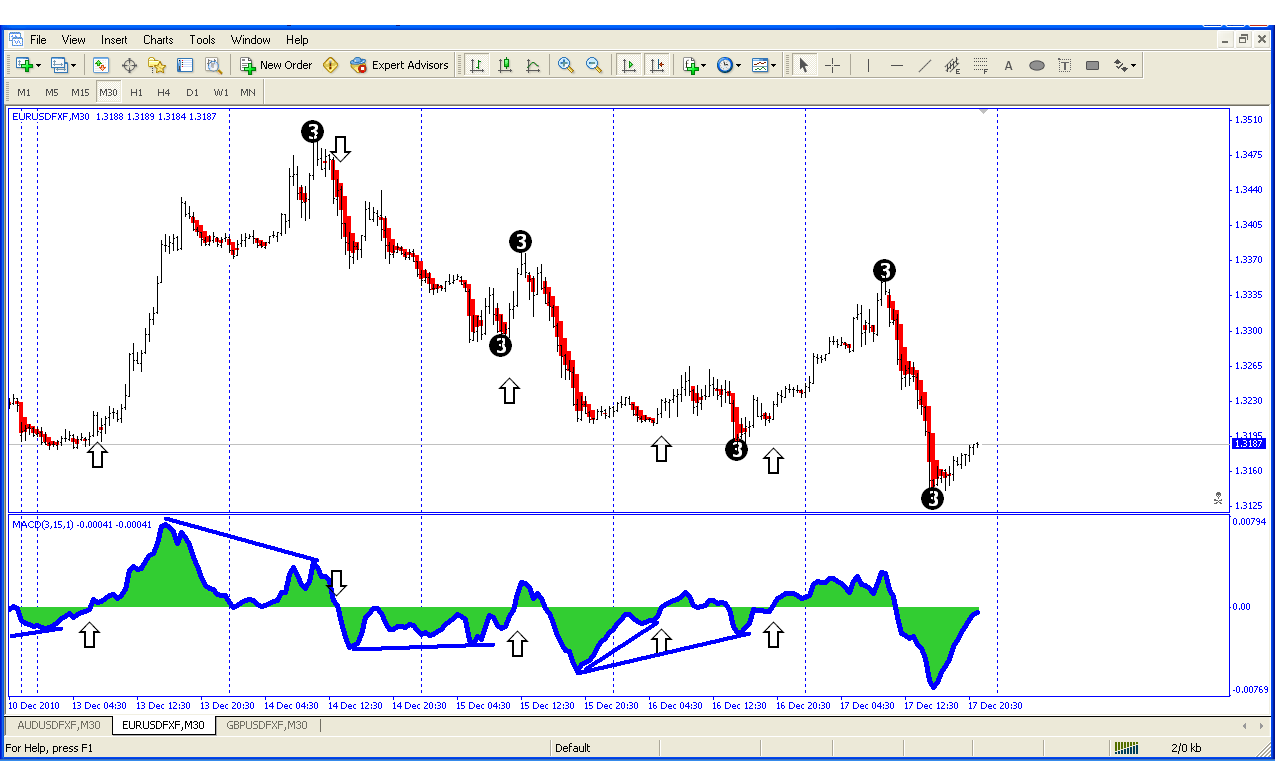Select the crosshair tool
This screenshot has height=761, width=1275.
832,65
